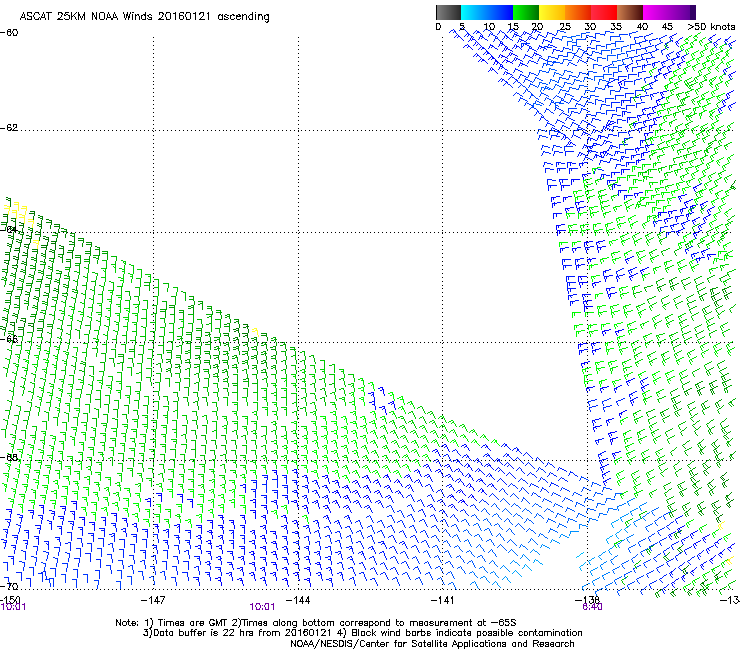Screen dimensions: 740x650
Task: Click the dark purple 45-50 knots color segment
Action: click(x=682, y=12)
